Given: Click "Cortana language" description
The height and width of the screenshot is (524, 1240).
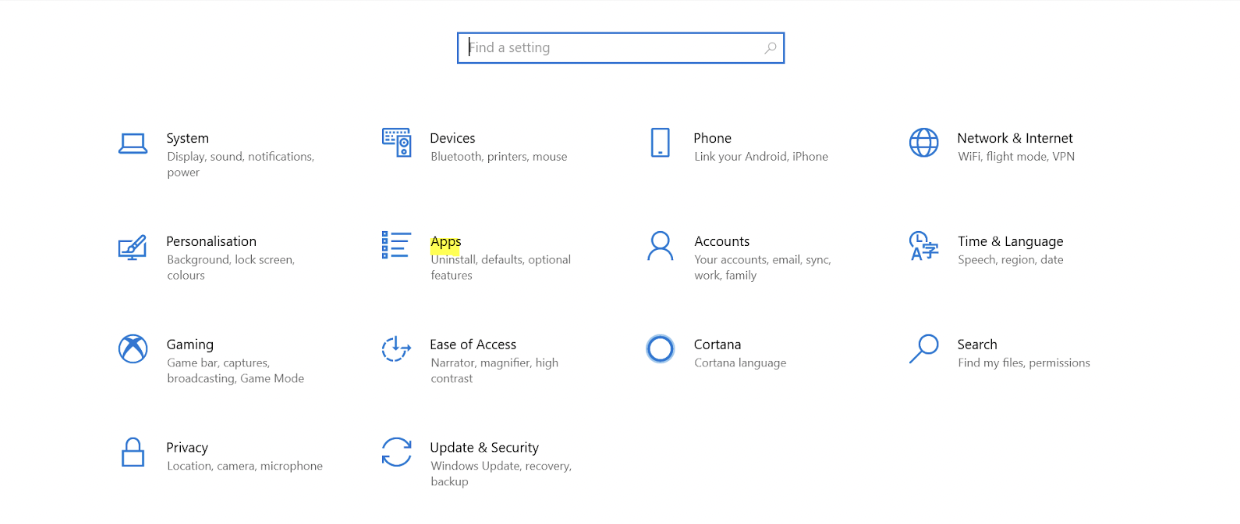Looking at the screenshot, I should tap(740, 363).
